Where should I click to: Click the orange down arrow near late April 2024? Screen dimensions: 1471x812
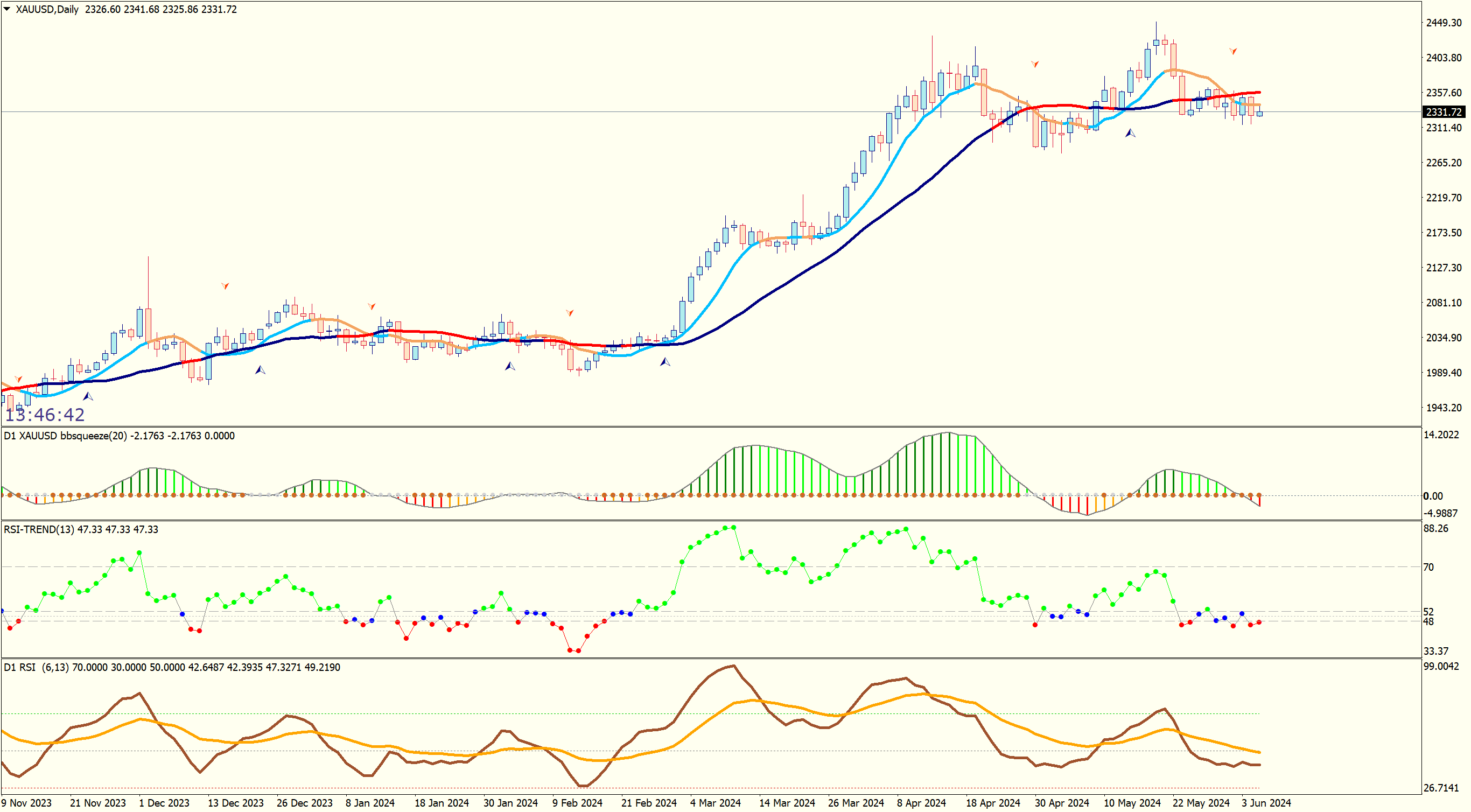coord(1035,64)
